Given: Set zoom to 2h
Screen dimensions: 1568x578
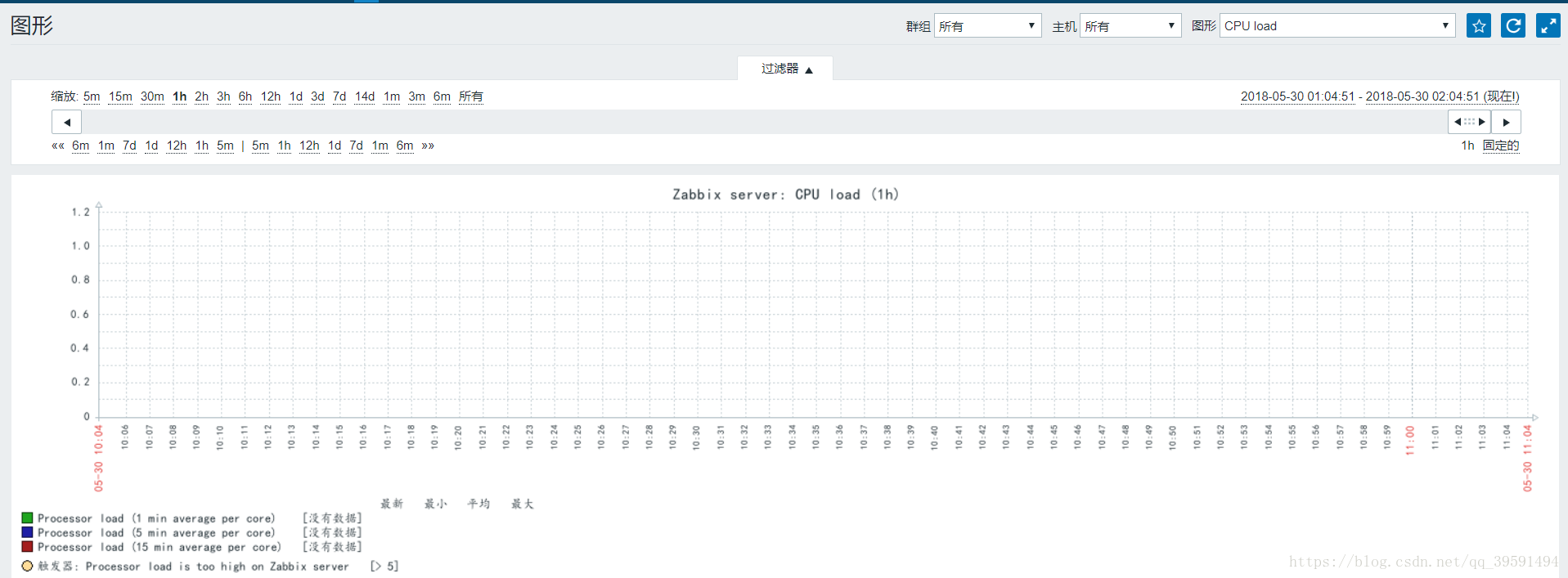Looking at the screenshot, I should (x=201, y=96).
